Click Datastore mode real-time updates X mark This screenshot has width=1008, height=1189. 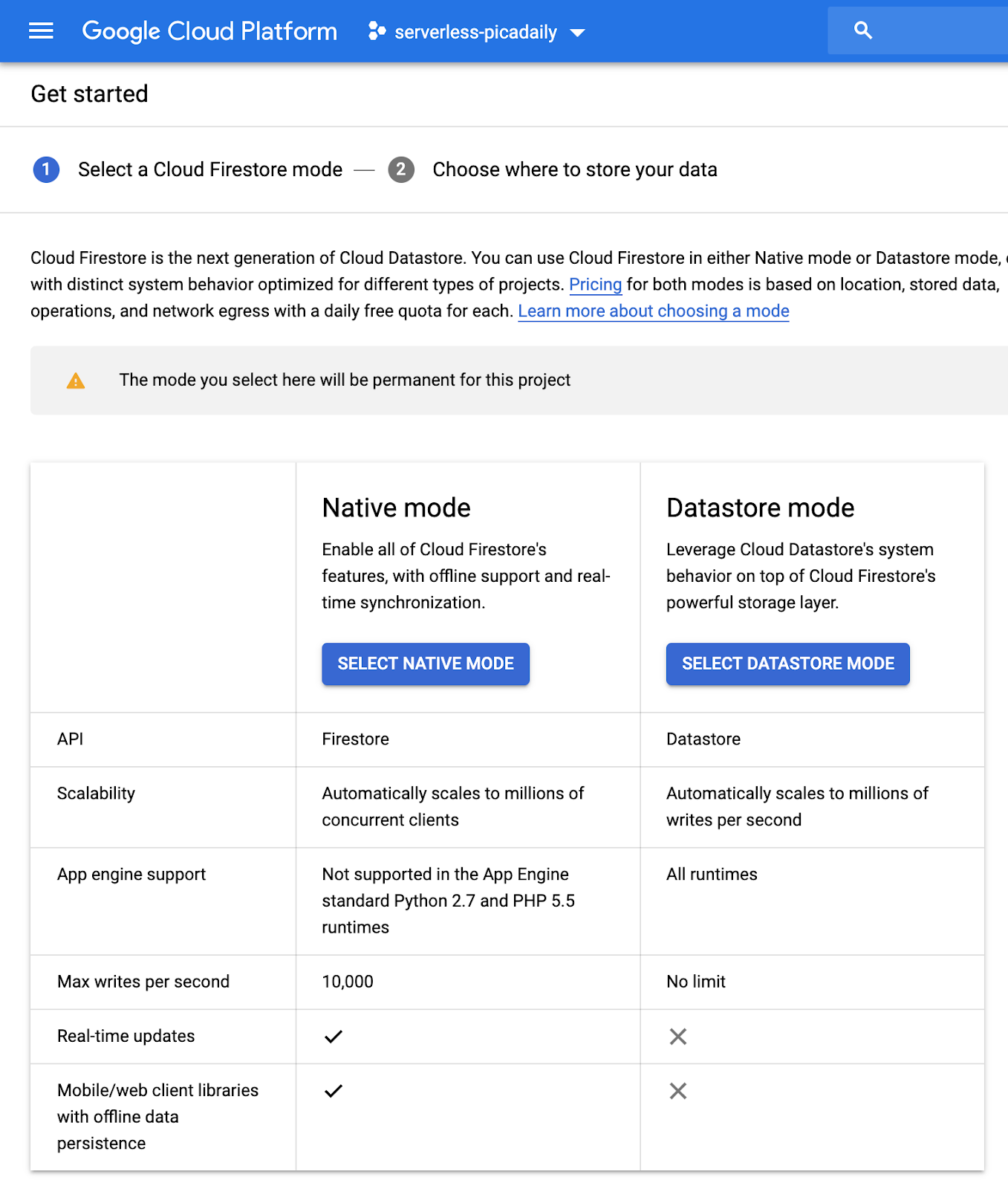(678, 1037)
